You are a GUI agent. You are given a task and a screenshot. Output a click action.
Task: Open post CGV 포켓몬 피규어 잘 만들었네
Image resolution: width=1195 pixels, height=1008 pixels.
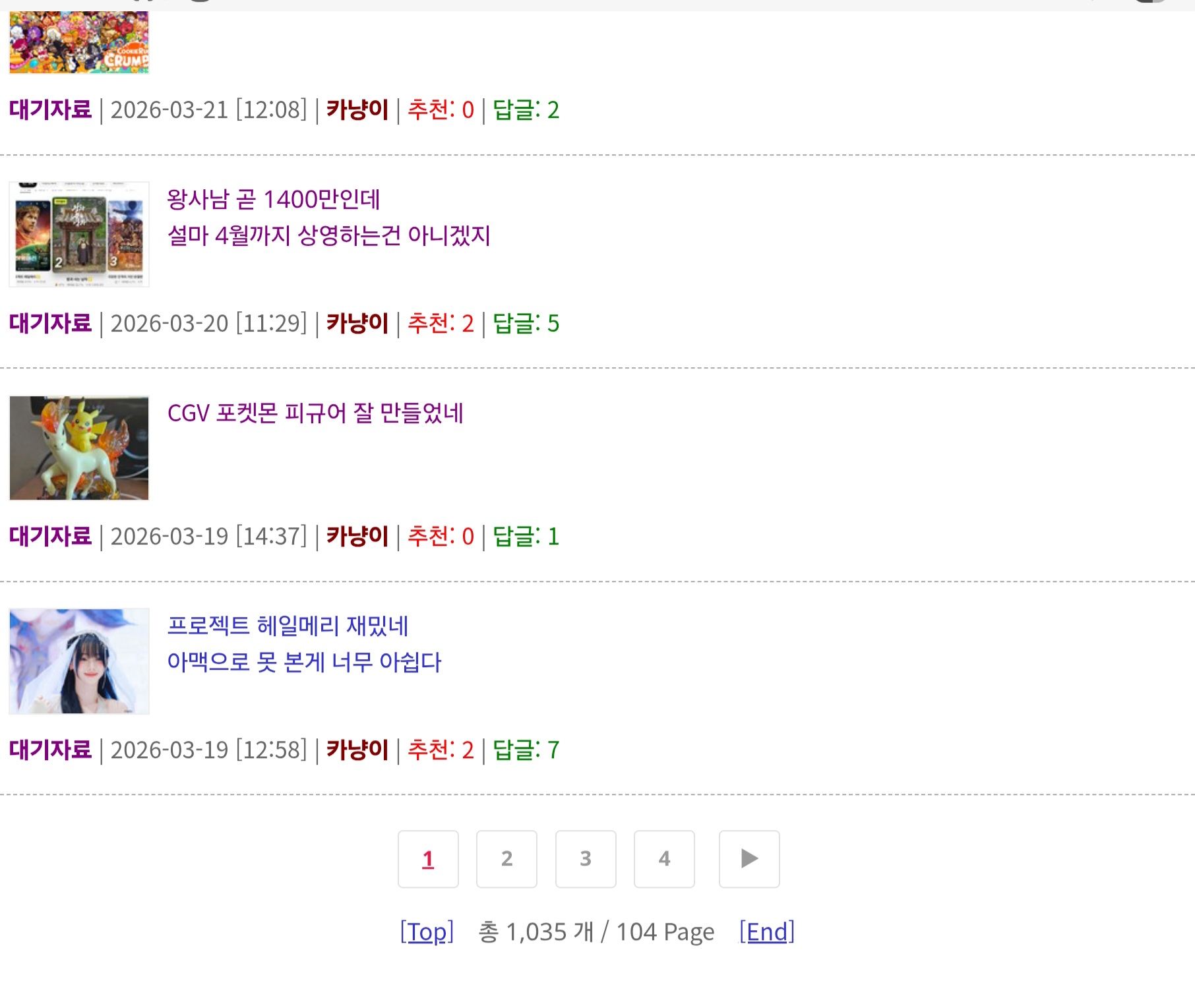pyautogui.click(x=315, y=413)
